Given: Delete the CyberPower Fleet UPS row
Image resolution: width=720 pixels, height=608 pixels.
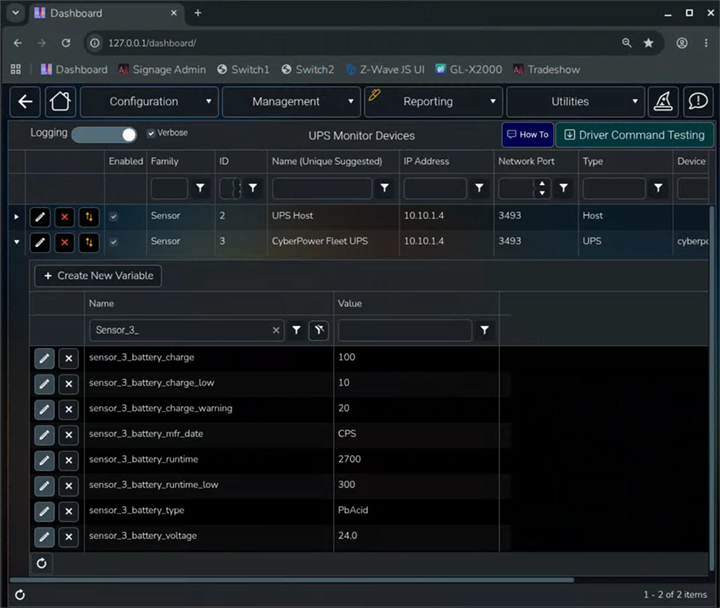Looking at the screenshot, I should [65, 242].
